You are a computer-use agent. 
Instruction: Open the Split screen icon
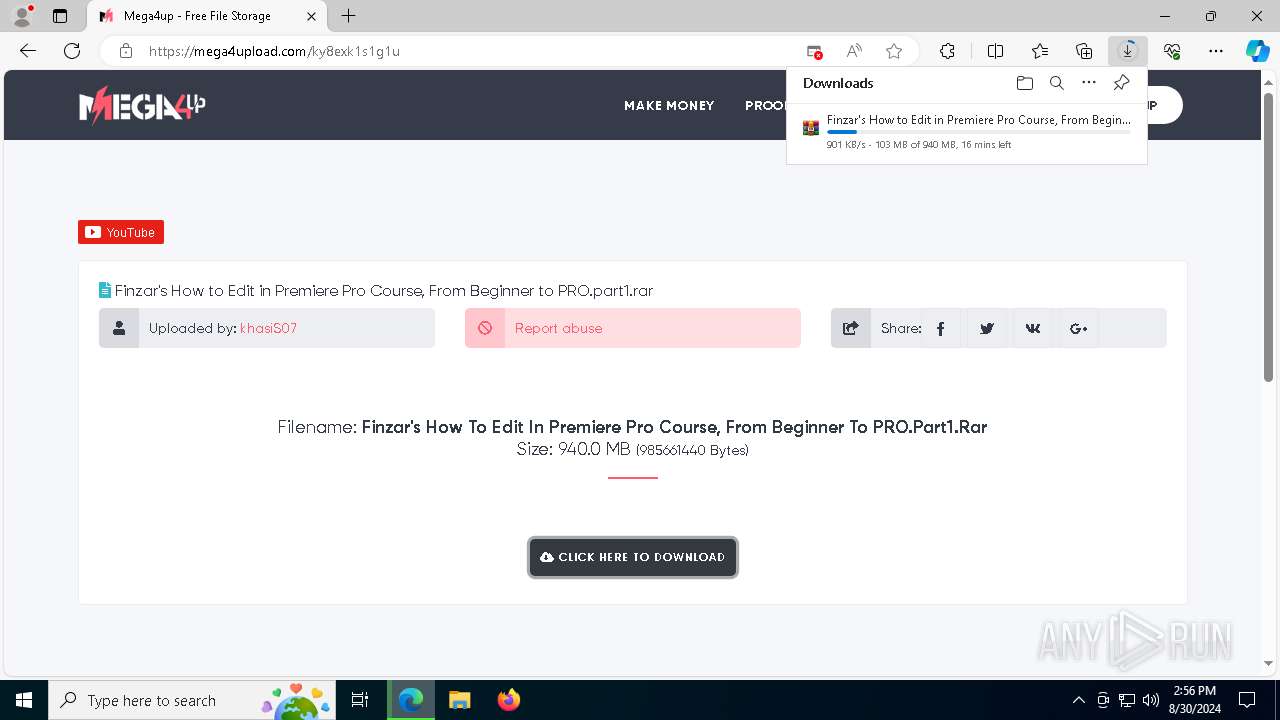(995, 51)
